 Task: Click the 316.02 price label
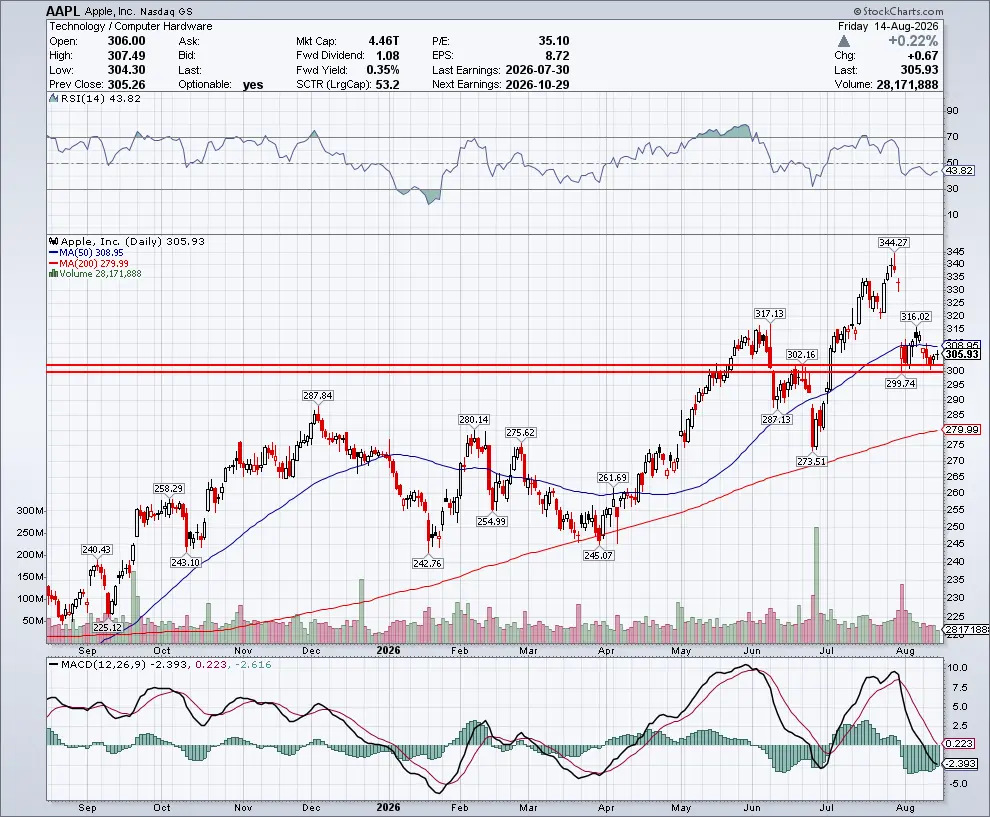915,317
